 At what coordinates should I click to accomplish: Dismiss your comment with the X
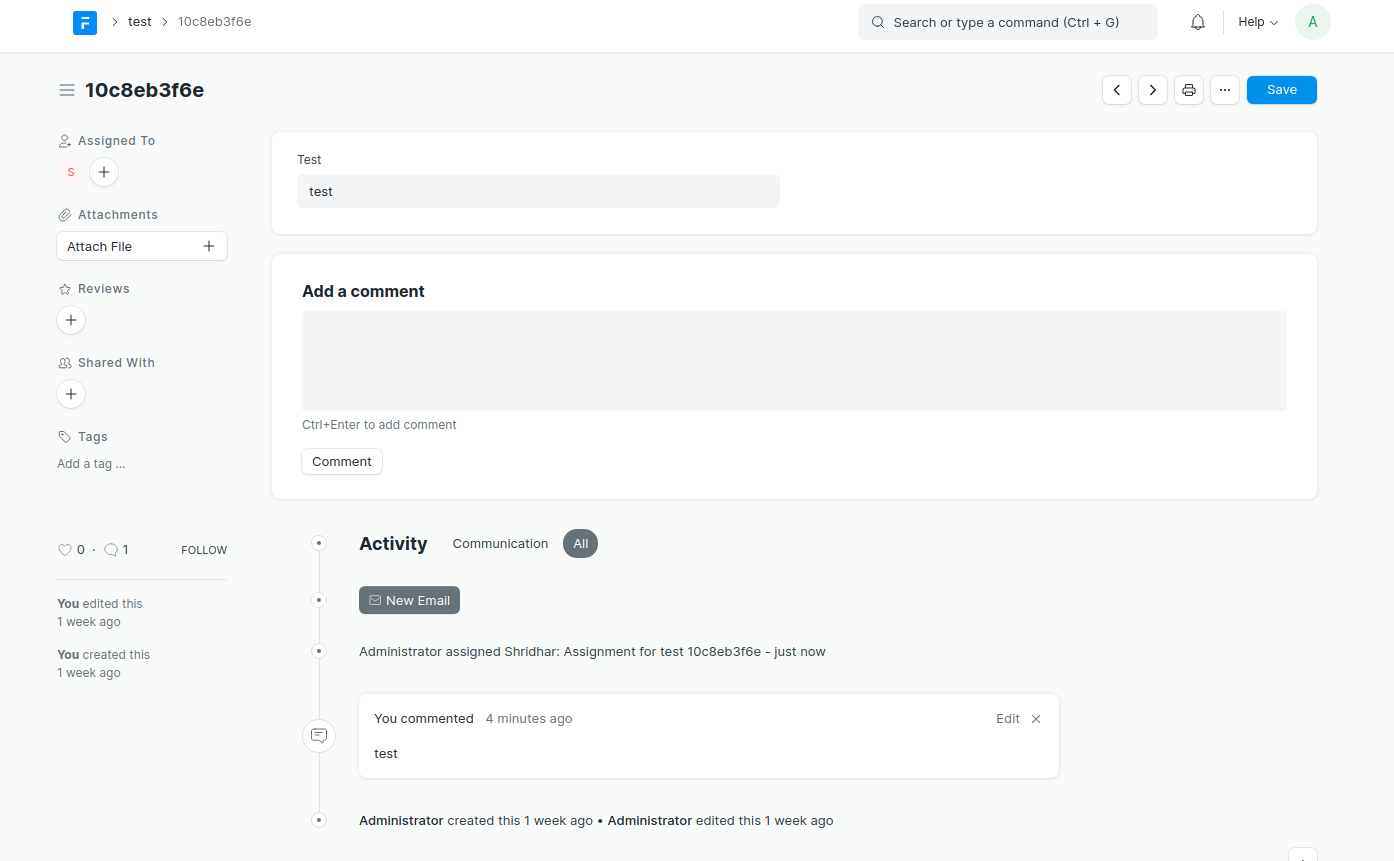point(1036,718)
